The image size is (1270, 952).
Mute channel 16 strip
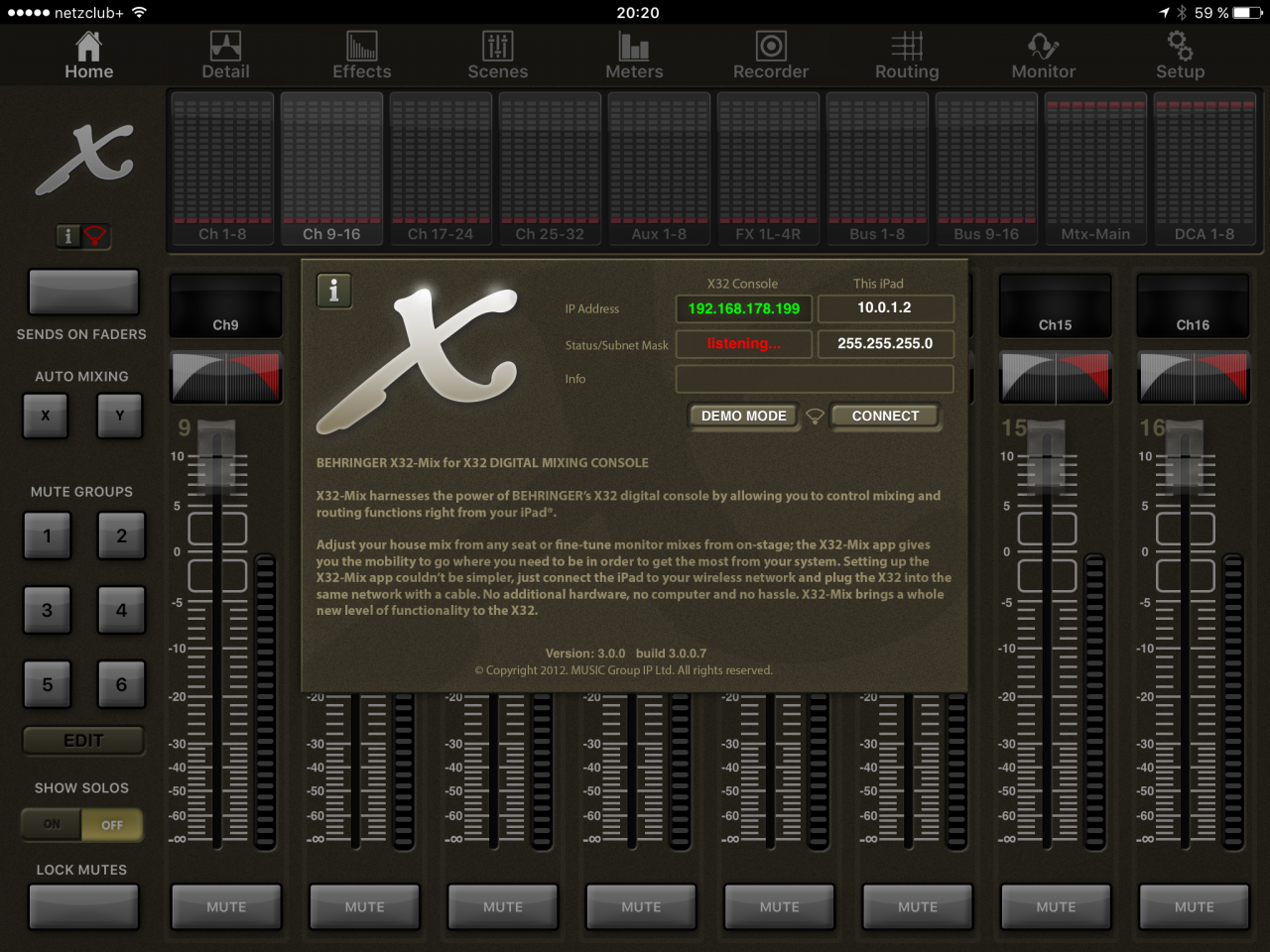pos(1194,906)
